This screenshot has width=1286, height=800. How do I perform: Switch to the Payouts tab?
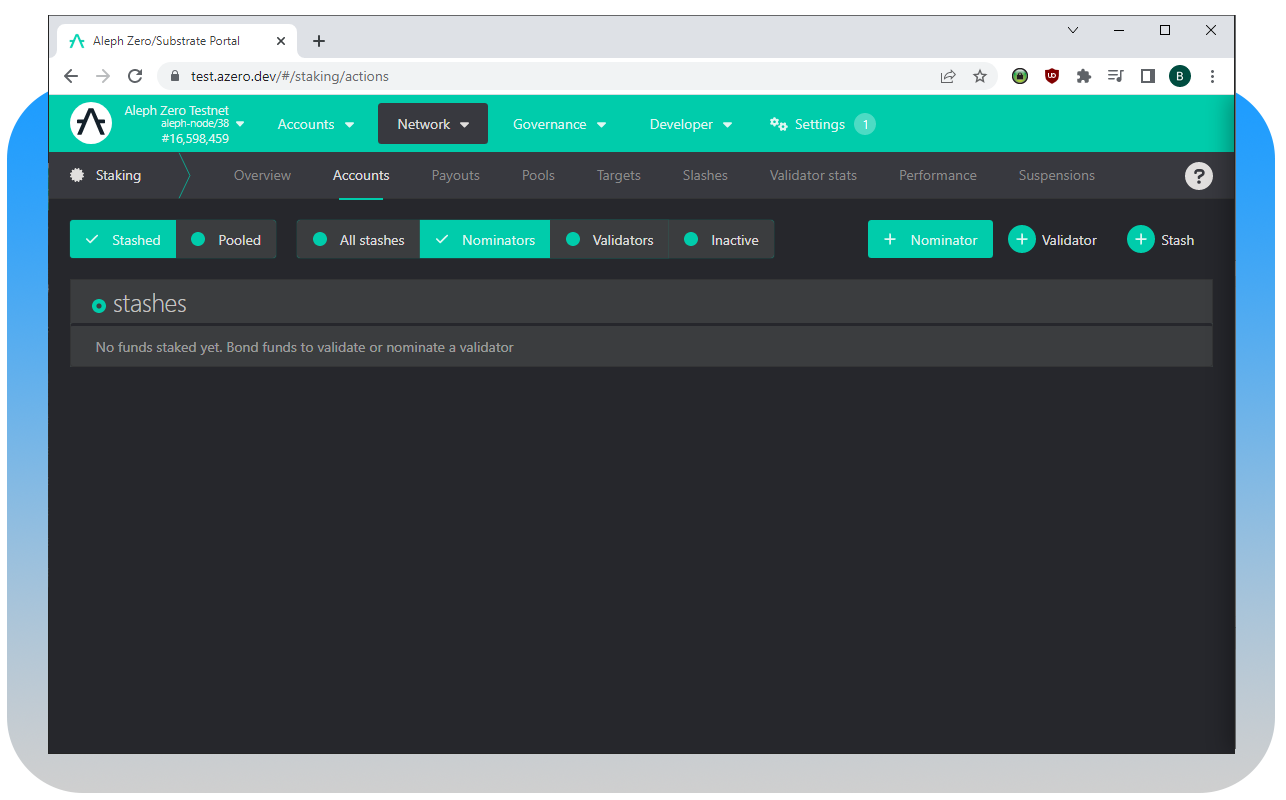point(456,175)
